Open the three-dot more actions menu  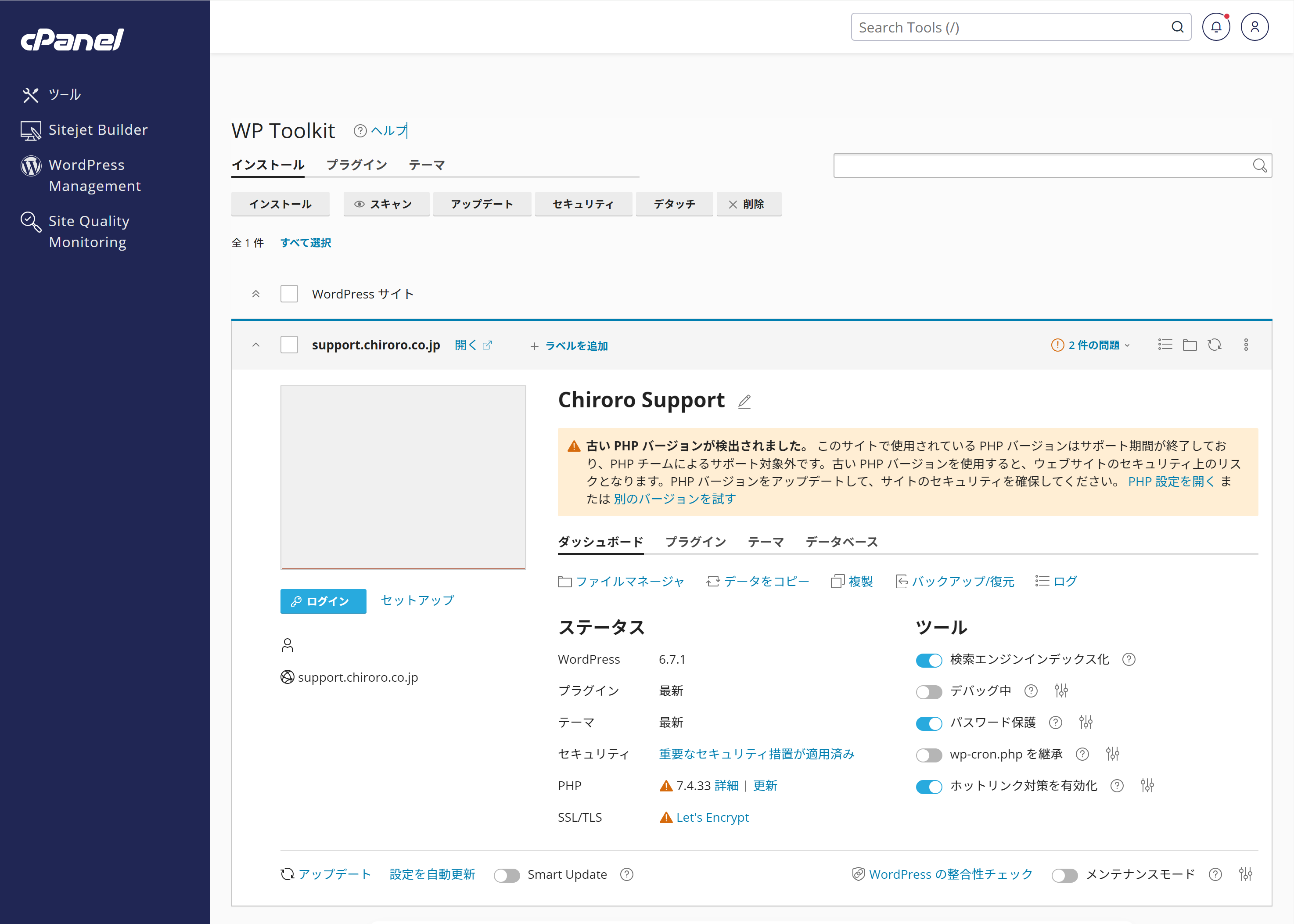click(x=1246, y=345)
